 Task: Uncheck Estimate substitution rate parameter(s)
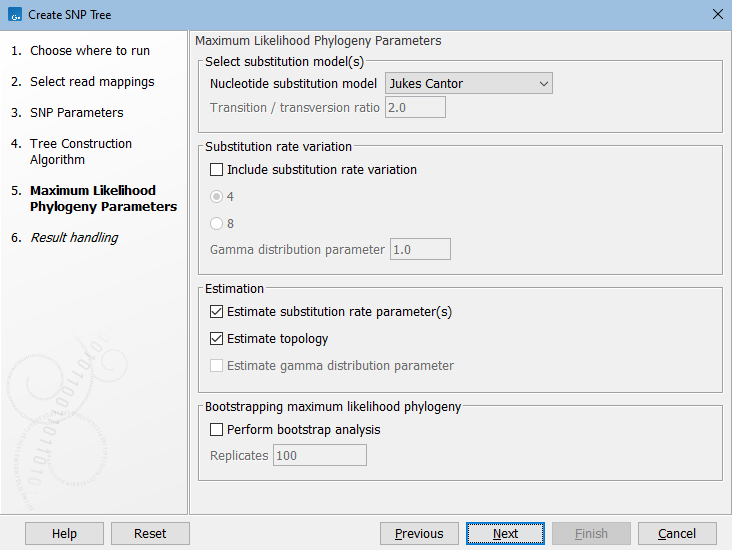(x=217, y=312)
